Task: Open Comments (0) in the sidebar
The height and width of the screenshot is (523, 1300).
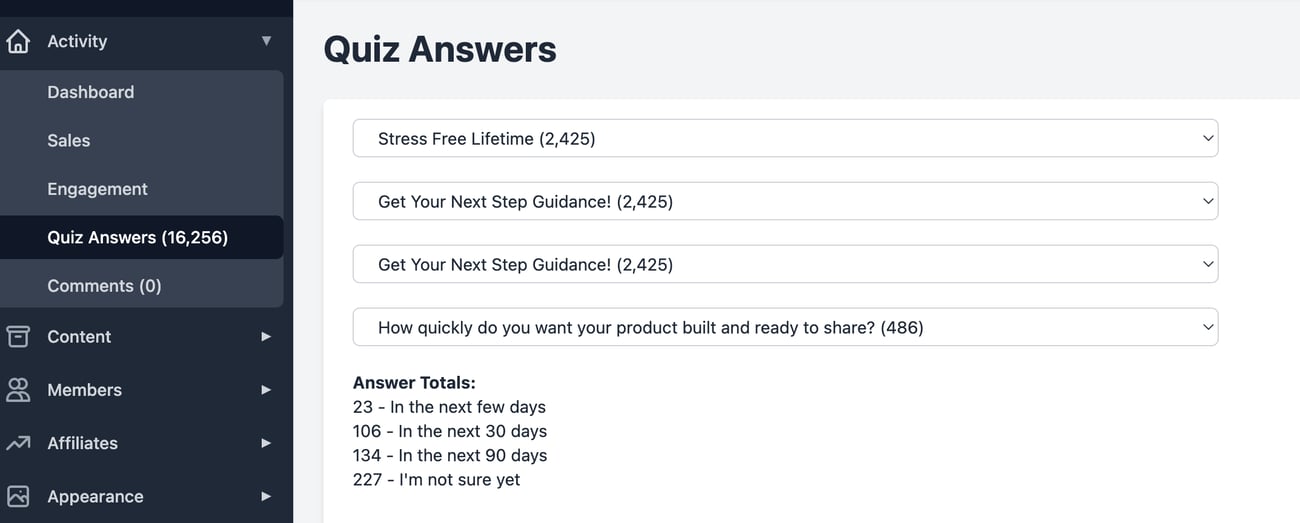Action: point(104,286)
